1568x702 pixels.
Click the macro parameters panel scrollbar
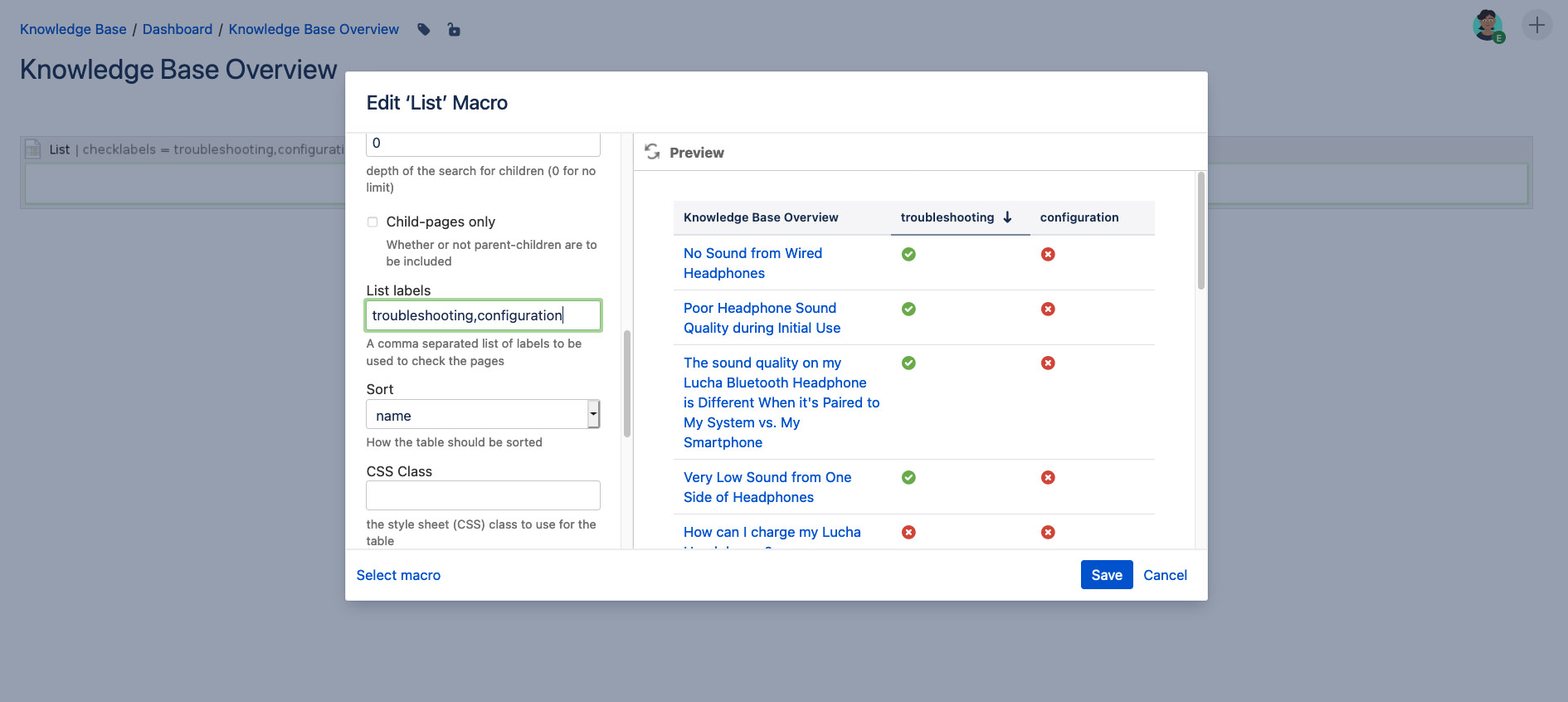click(x=627, y=383)
